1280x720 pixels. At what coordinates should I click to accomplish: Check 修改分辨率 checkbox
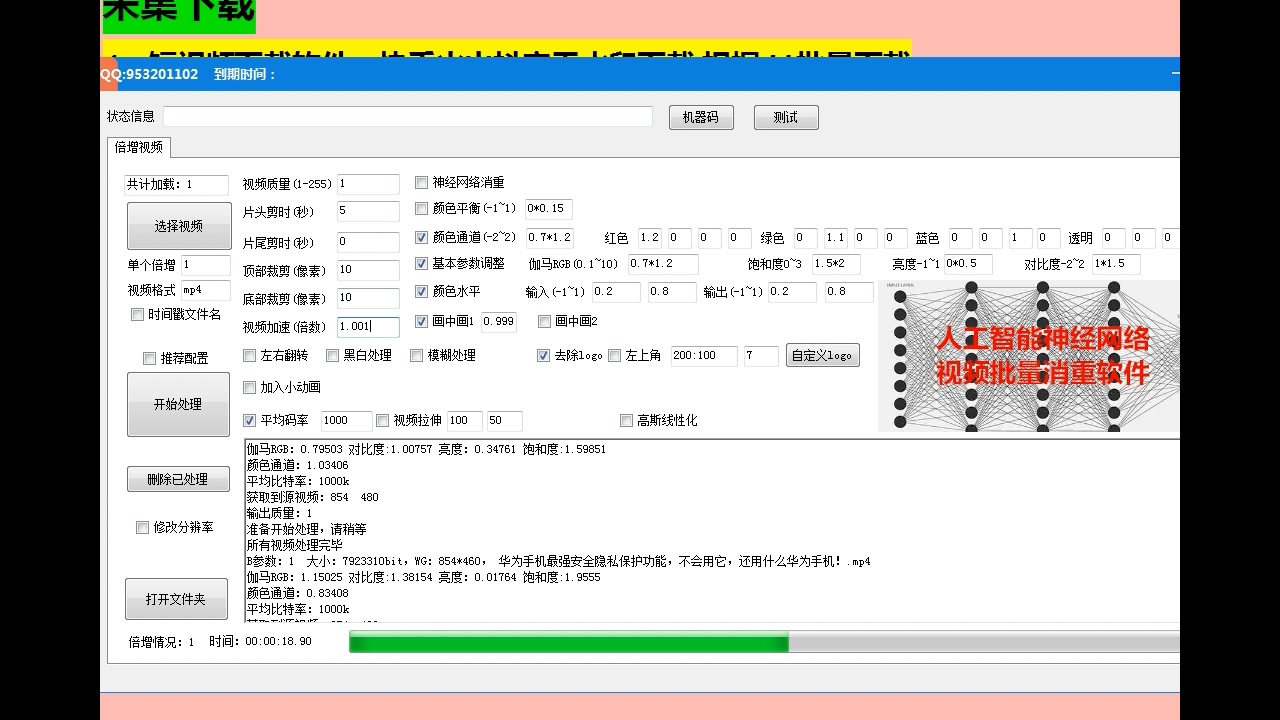[143, 527]
